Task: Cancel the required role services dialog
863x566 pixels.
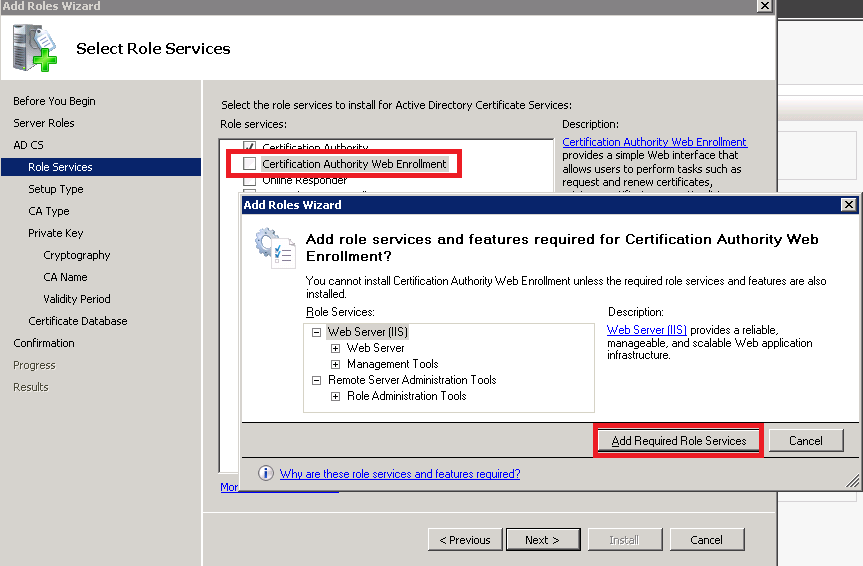Action: click(805, 441)
